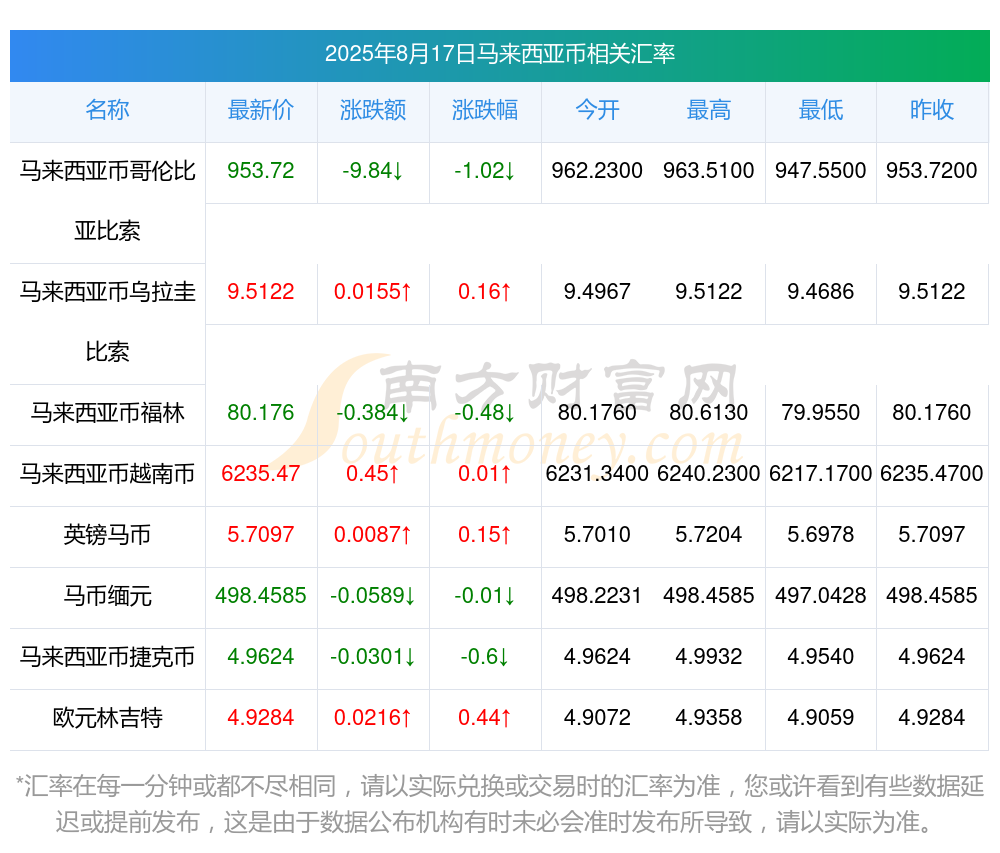Click change amount 0.0216↑

tap(373, 717)
